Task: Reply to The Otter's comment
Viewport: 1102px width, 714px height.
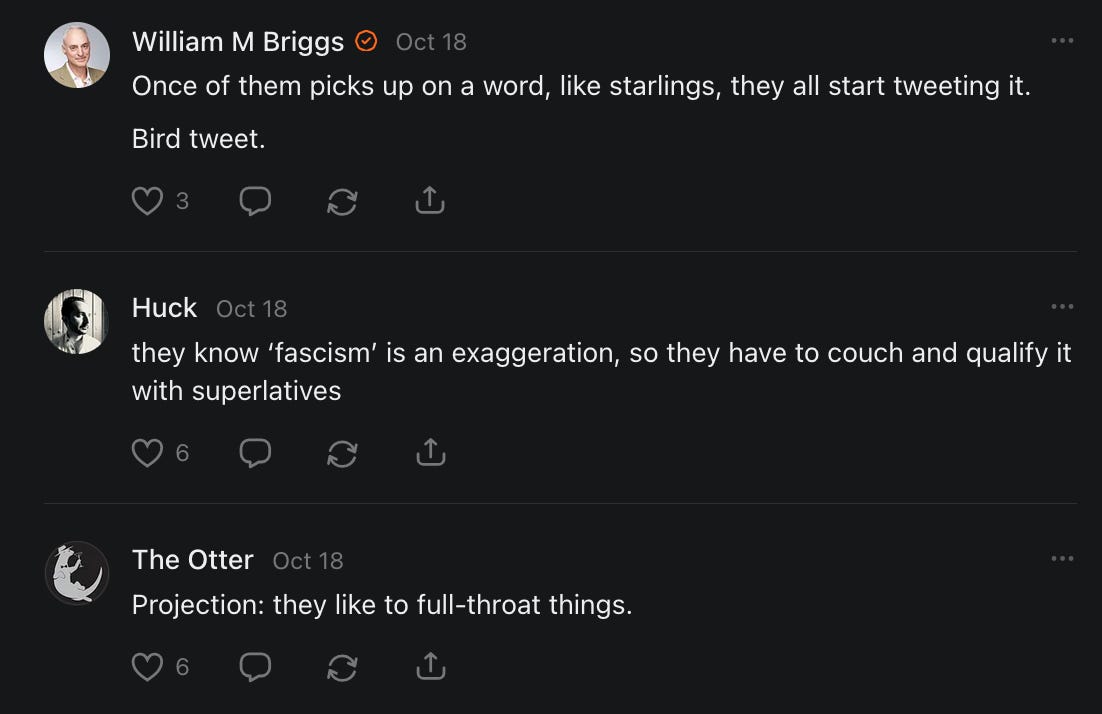Action: (255, 666)
